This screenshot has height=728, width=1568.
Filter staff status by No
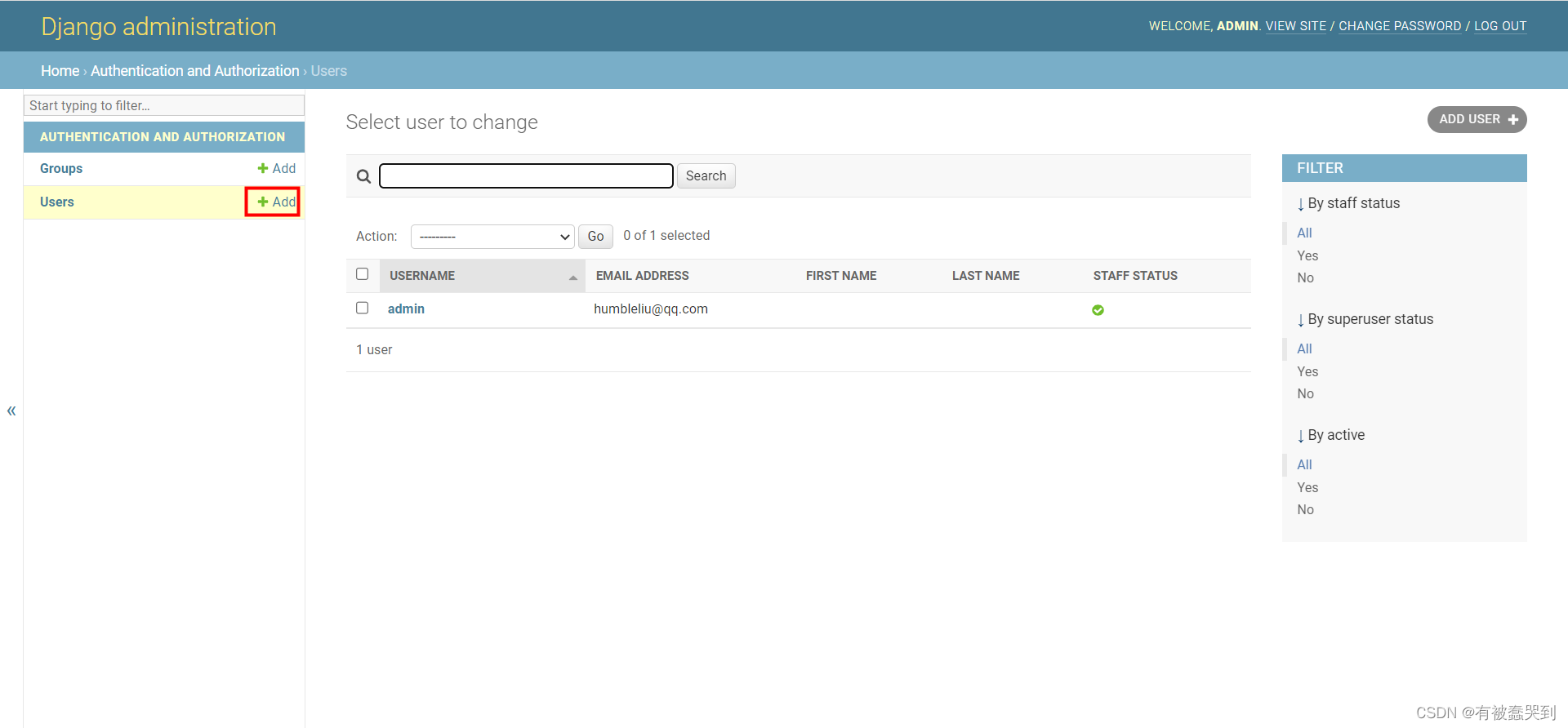[1305, 278]
